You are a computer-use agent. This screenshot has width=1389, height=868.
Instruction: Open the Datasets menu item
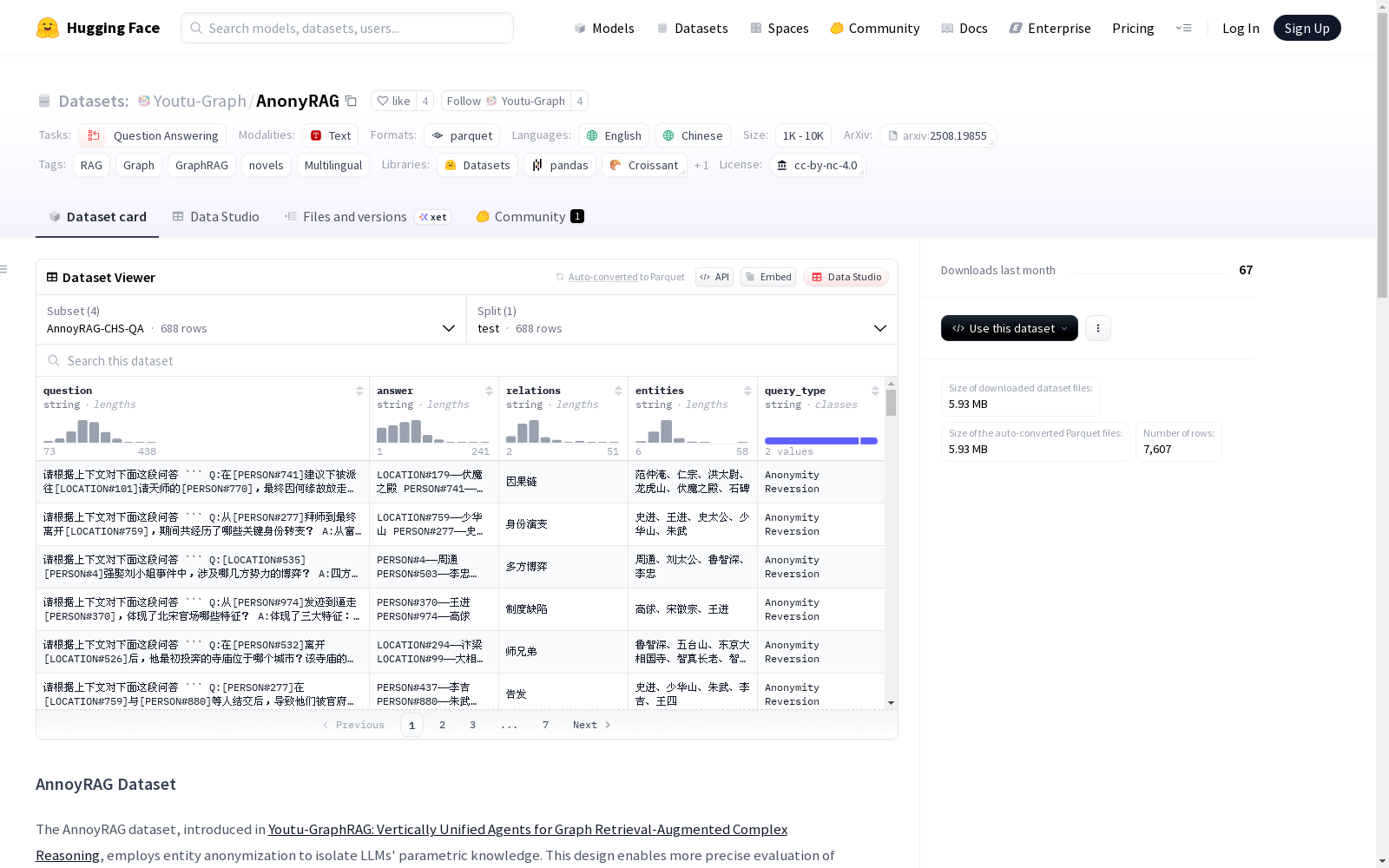coord(692,28)
